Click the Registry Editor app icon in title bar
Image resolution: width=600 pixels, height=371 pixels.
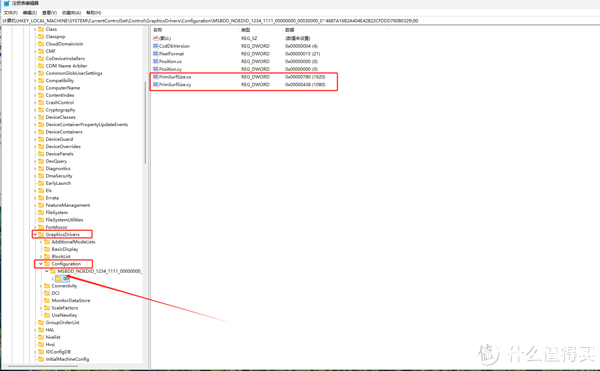click(6, 3)
